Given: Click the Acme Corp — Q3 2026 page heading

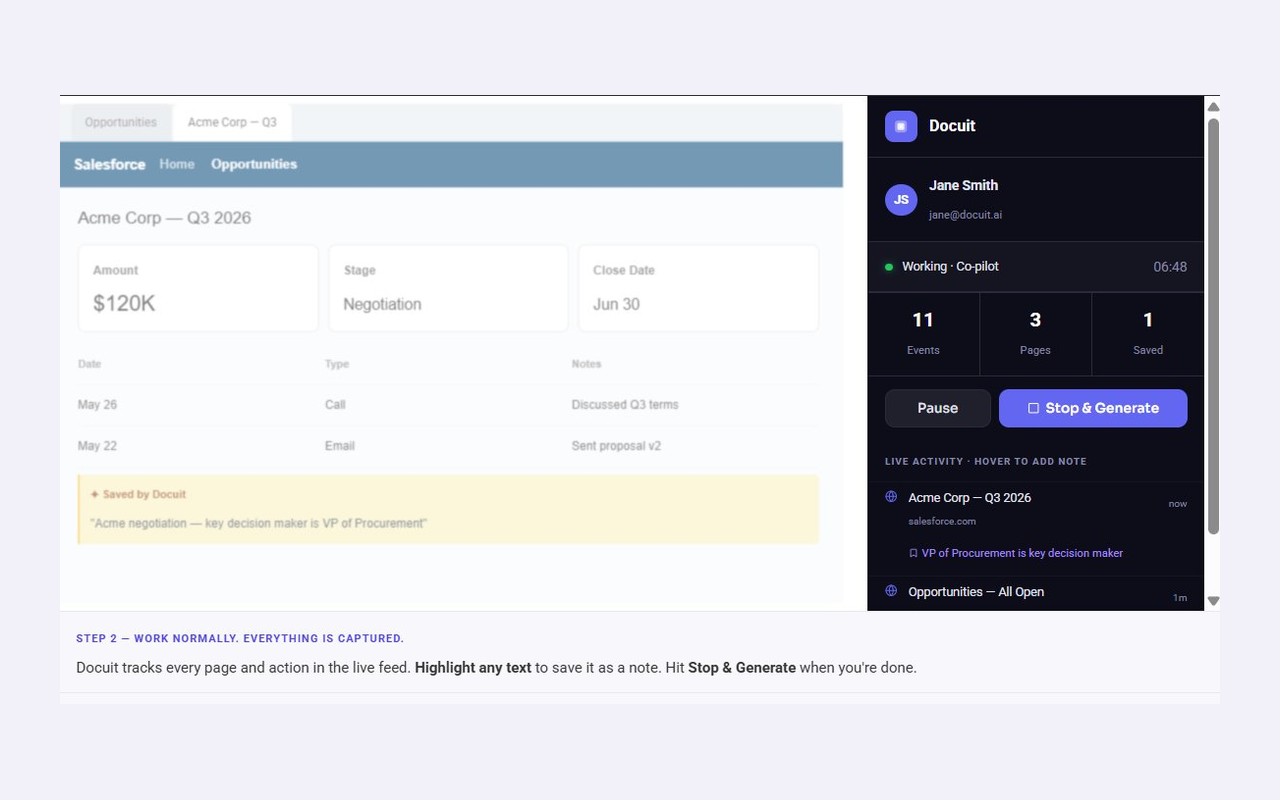Looking at the screenshot, I should tap(164, 218).
